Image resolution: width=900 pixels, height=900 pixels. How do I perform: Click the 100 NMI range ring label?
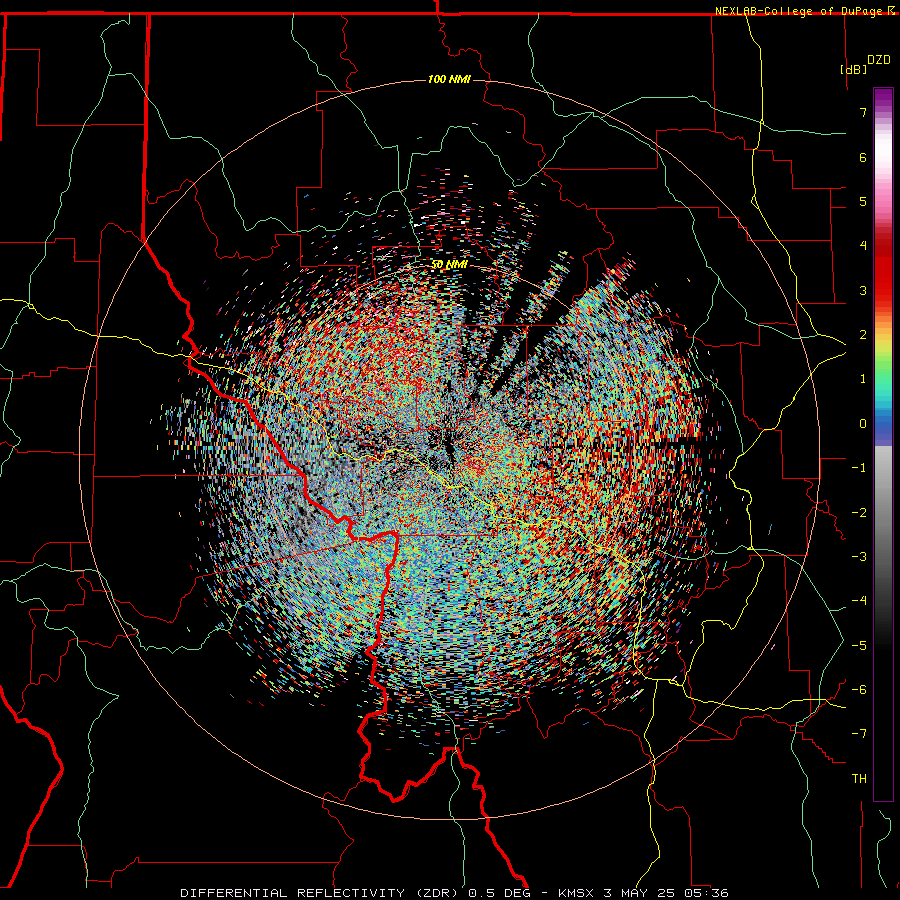click(x=449, y=79)
